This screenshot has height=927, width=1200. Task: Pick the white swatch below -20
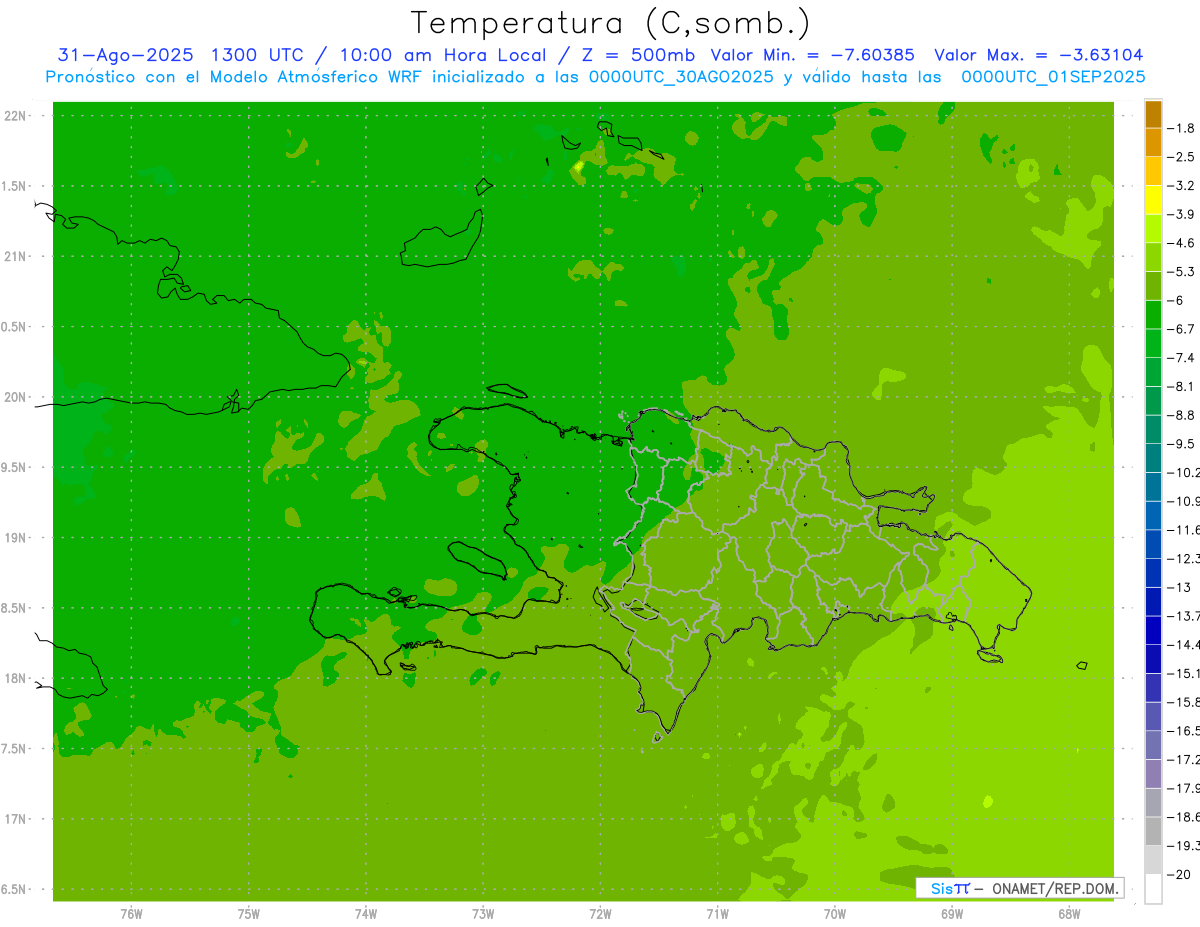pos(1153,889)
